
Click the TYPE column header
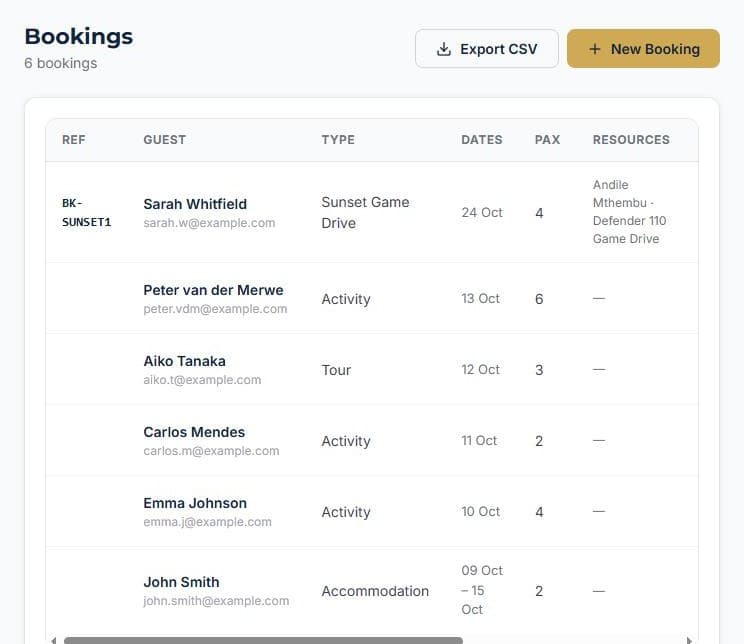tap(338, 140)
